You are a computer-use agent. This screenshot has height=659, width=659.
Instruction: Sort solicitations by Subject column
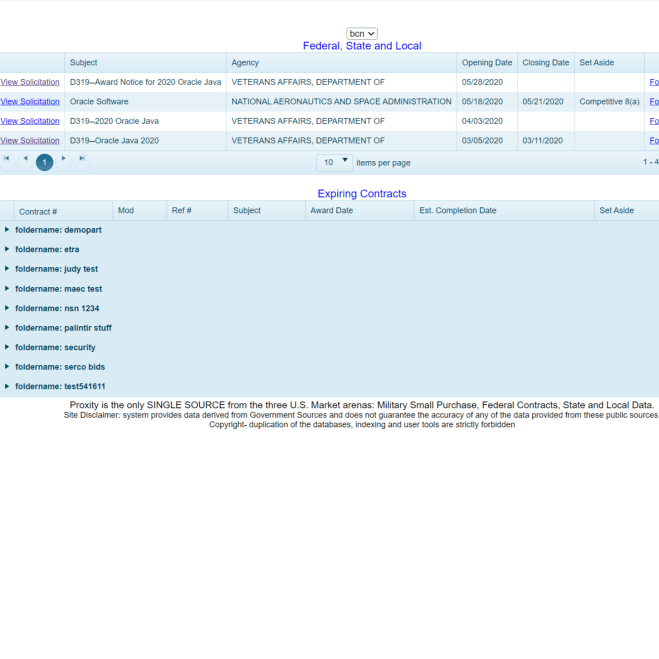tap(145, 63)
